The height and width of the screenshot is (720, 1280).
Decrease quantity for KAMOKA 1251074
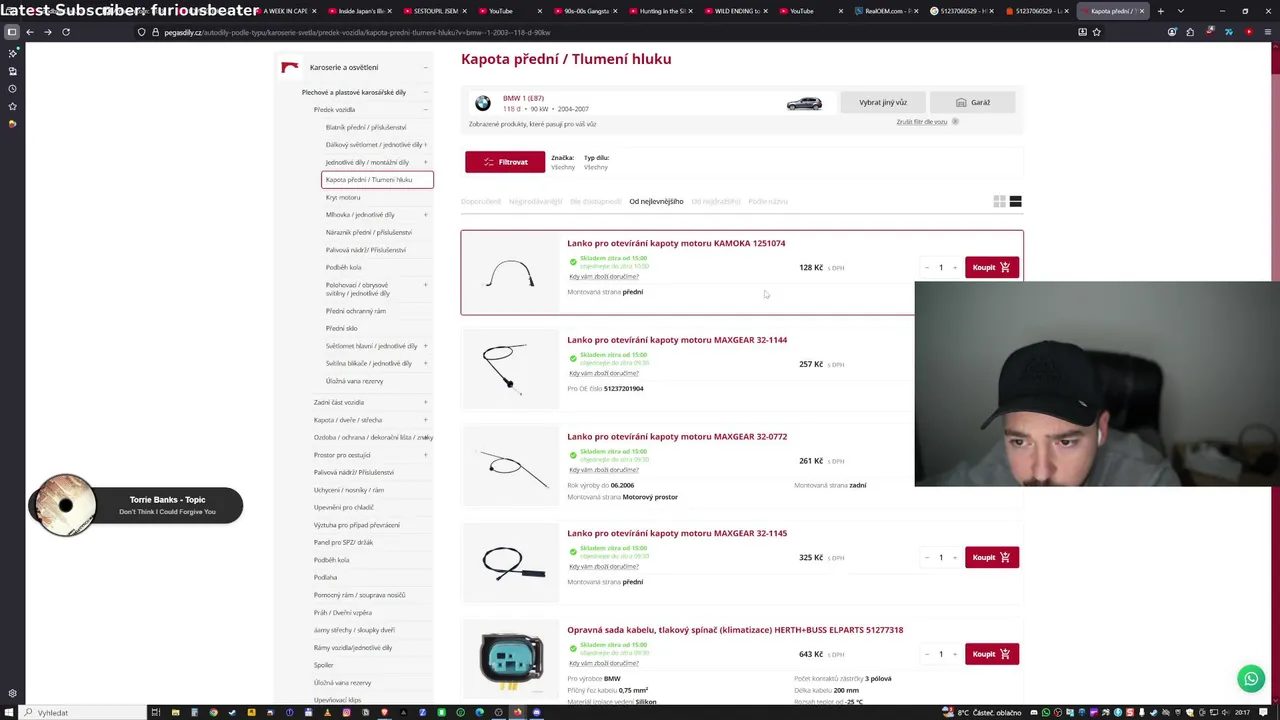pyautogui.click(x=927, y=267)
